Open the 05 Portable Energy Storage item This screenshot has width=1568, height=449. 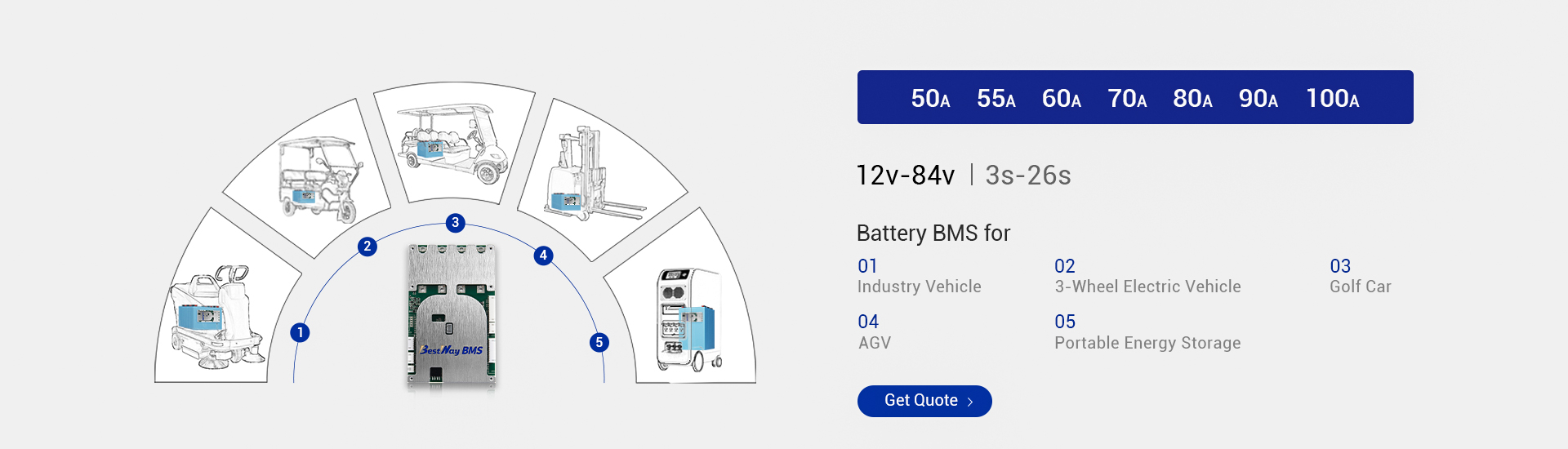tap(1147, 332)
